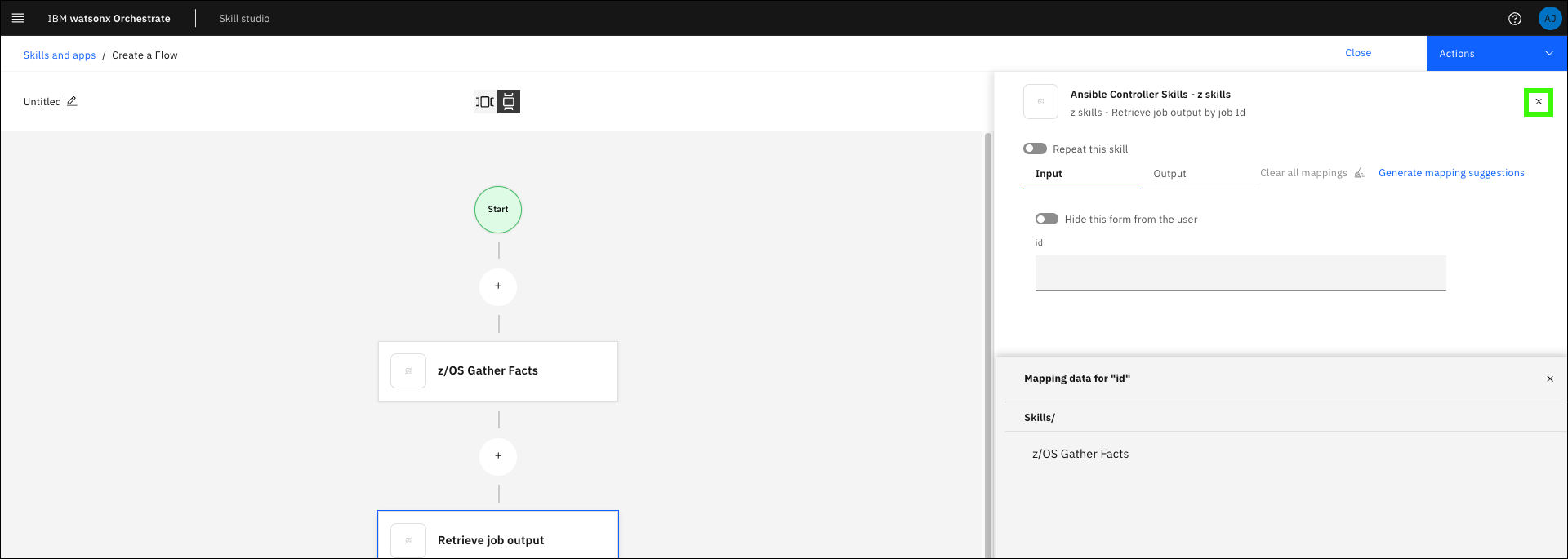Switch to vertical flow layout icon
Screen dimensions: 1568x559
[509, 102]
